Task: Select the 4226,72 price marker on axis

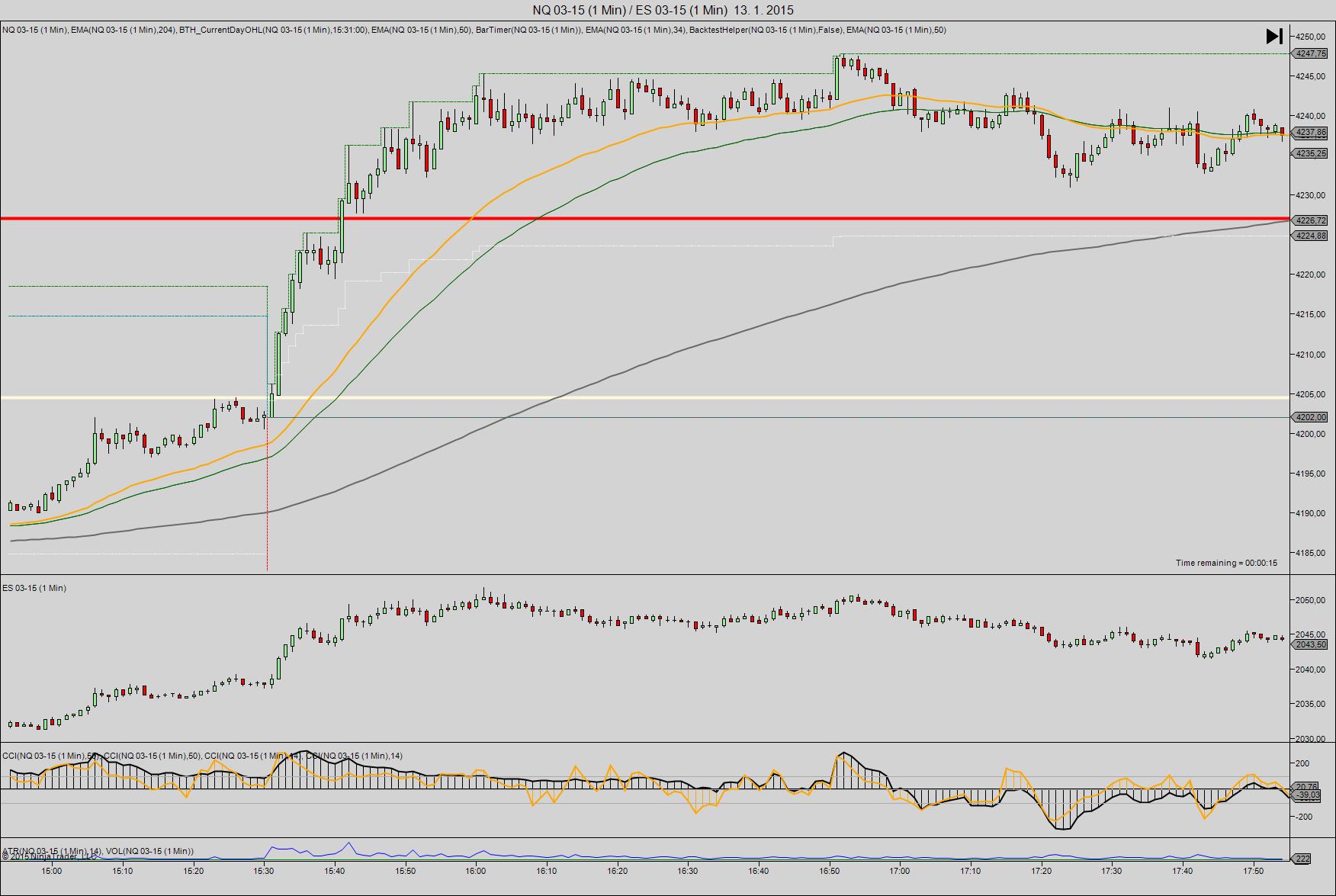Action: (1310, 220)
